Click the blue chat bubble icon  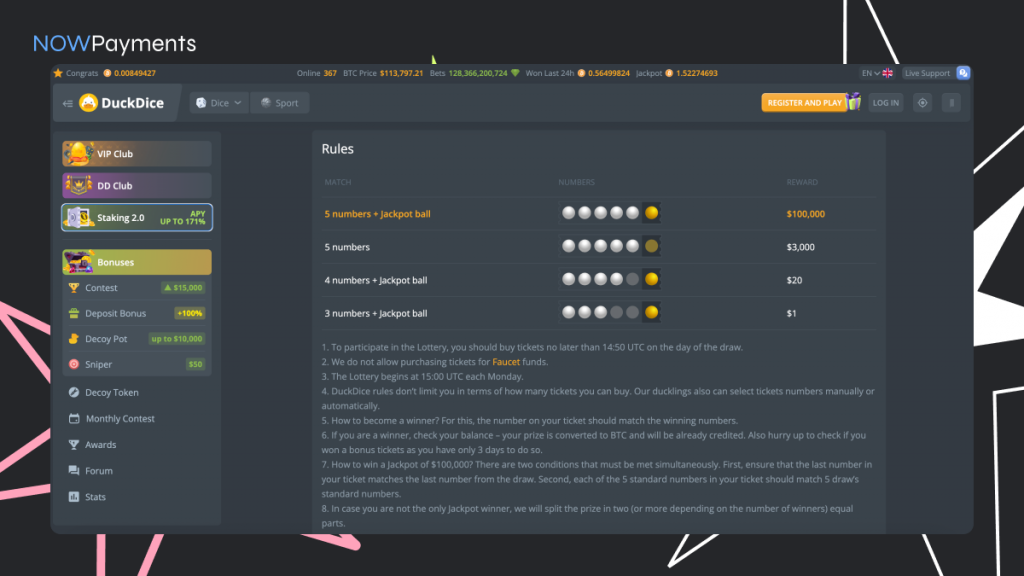coord(963,73)
